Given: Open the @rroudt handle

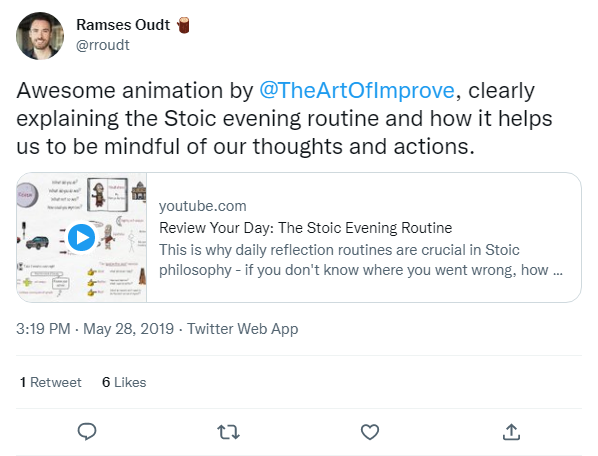Looking at the screenshot, I should (x=103, y=45).
